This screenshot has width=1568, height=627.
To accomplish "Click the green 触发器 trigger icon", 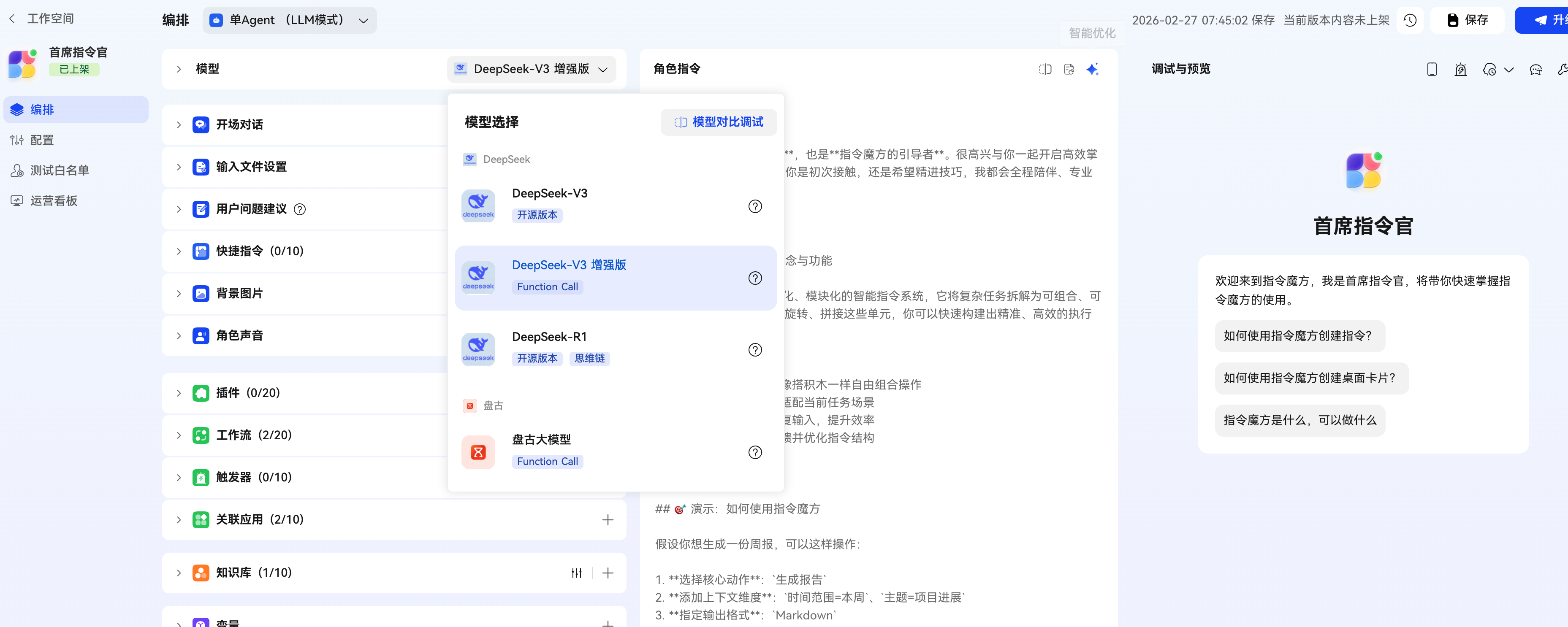I will pyautogui.click(x=201, y=477).
